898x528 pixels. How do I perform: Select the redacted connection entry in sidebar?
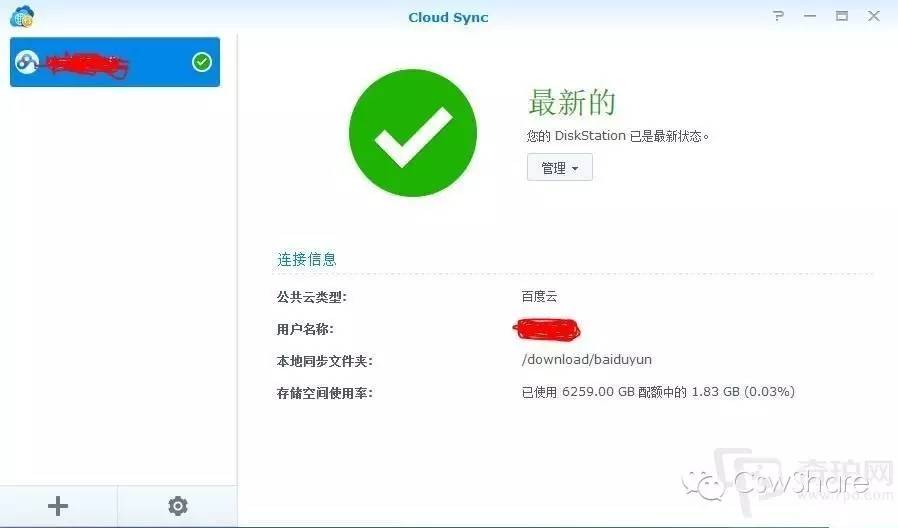(x=115, y=62)
